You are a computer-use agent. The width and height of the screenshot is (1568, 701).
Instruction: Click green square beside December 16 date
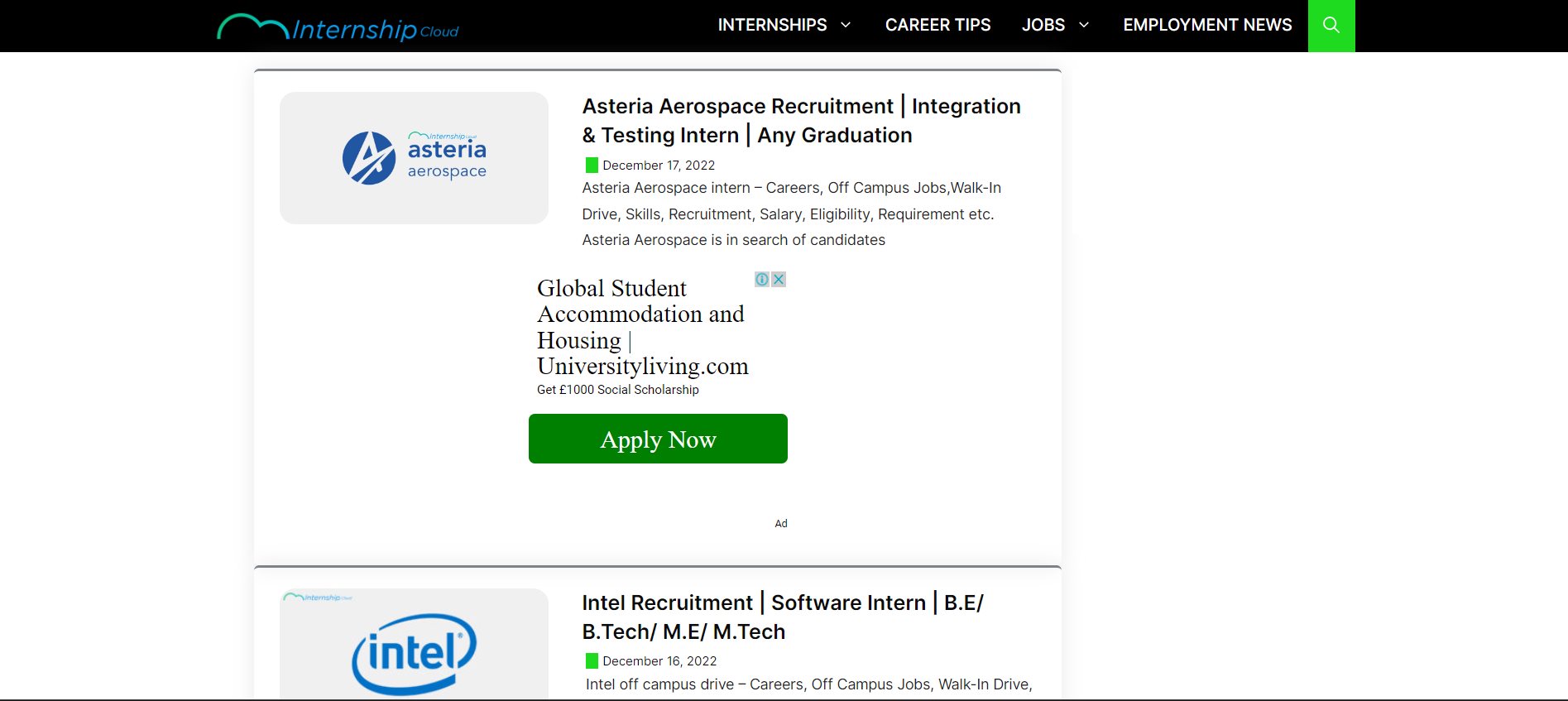point(592,660)
